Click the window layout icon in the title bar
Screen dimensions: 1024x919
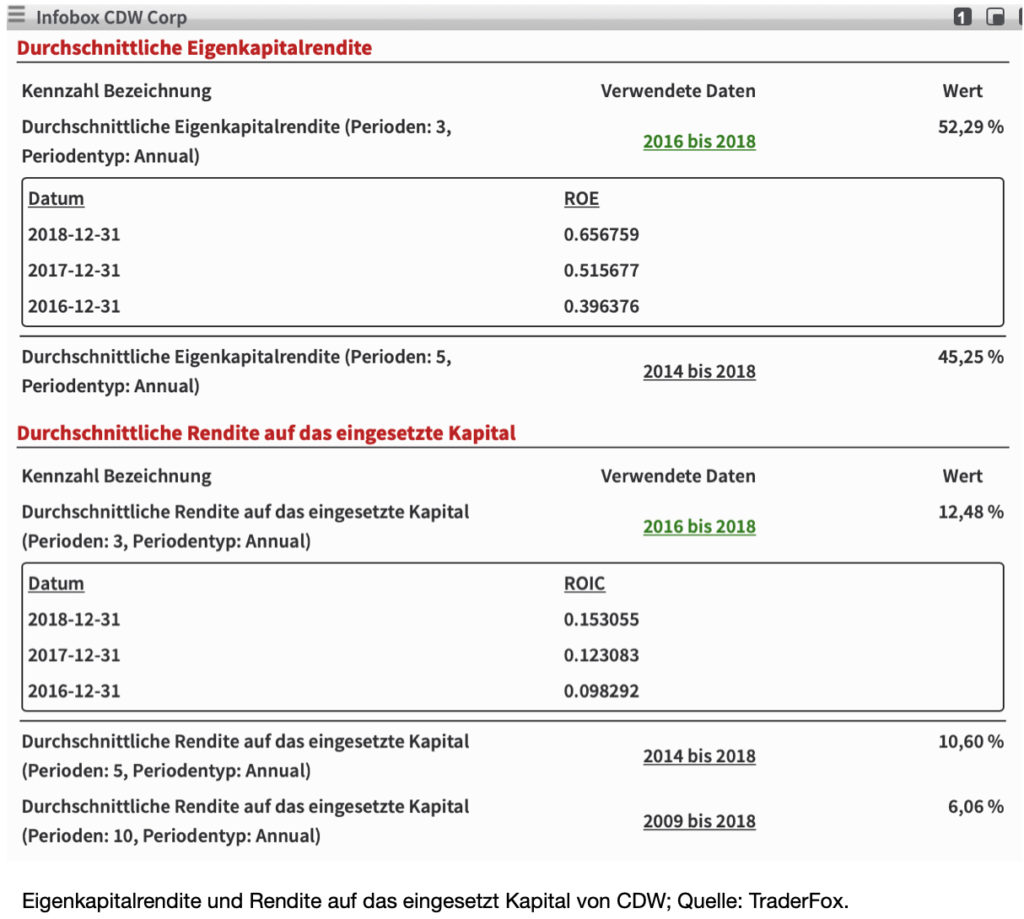(995, 17)
